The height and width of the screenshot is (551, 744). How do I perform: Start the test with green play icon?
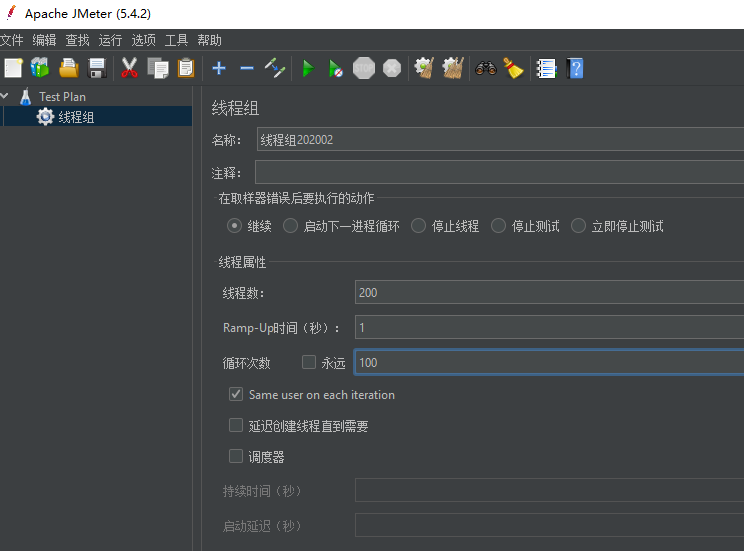pyautogui.click(x=308, y=68)
